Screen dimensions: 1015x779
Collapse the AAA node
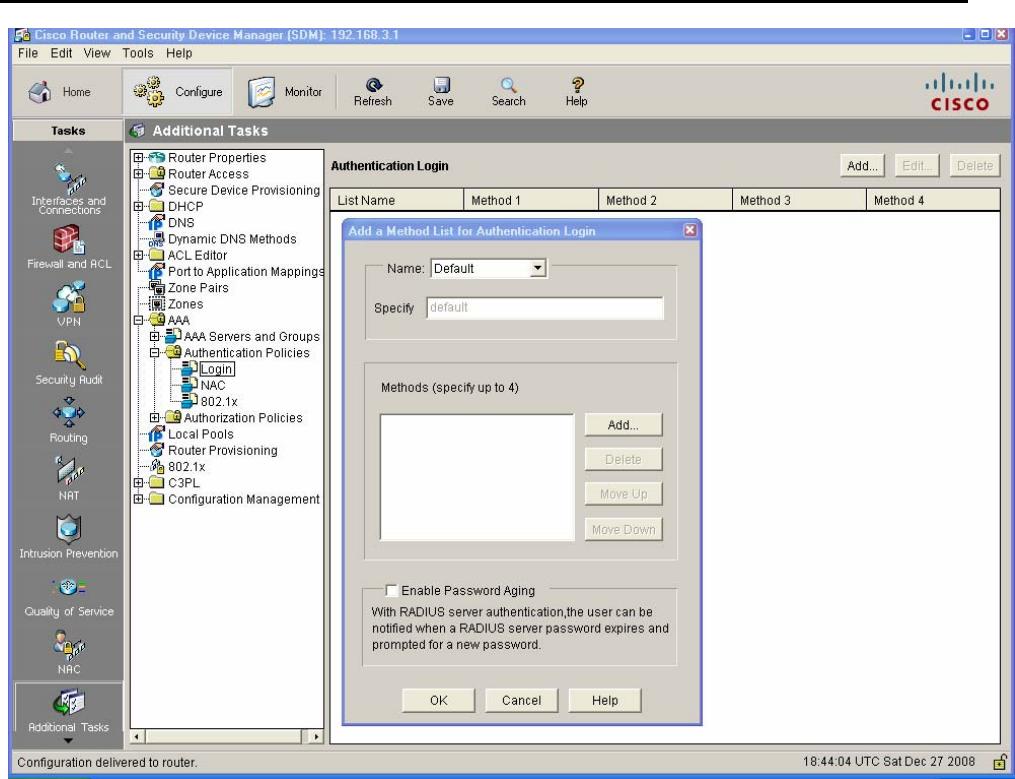coord(138,320)
